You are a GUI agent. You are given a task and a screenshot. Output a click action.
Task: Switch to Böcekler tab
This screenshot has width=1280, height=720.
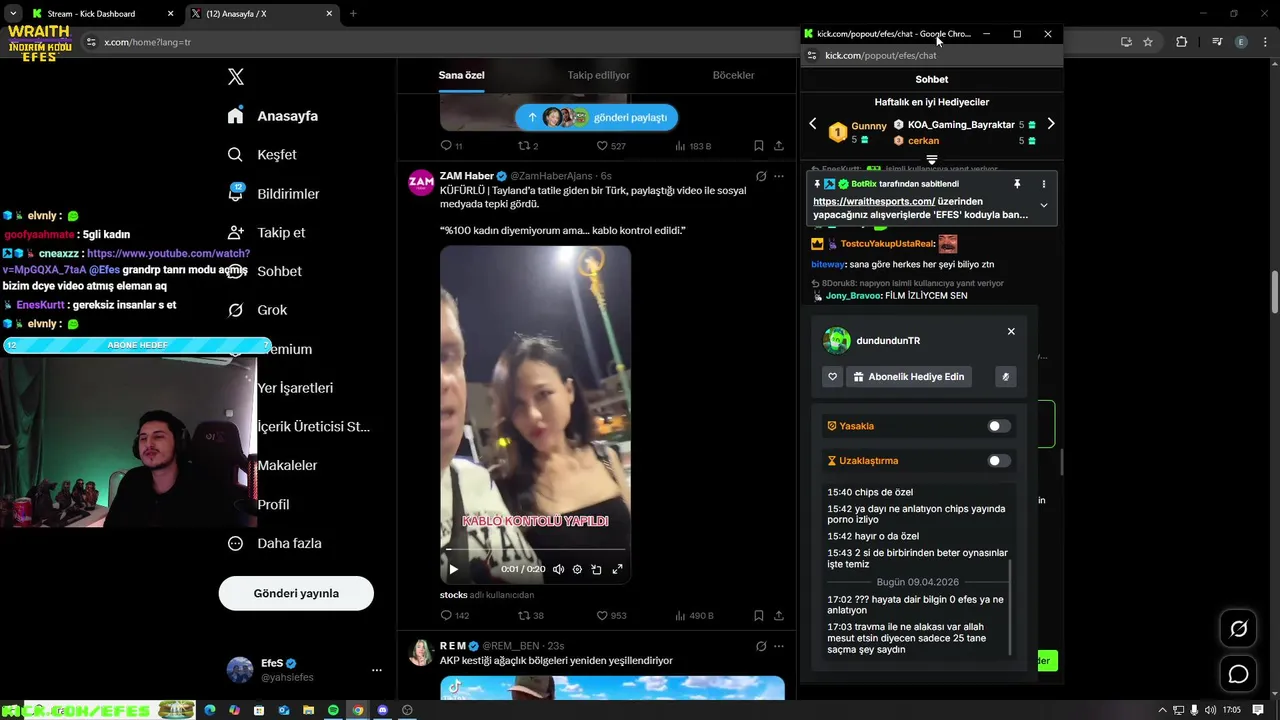733,75
